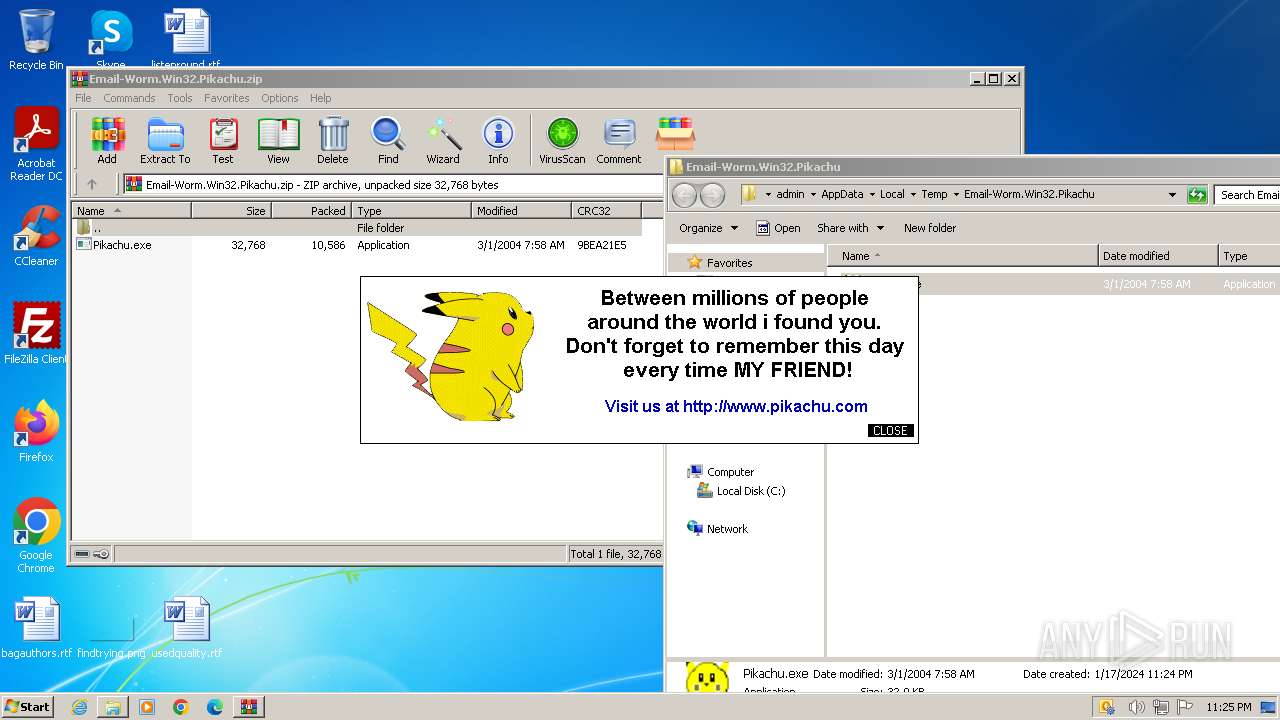
Task: Open Firefox desktop shortcut
Action: pos(36,432)
